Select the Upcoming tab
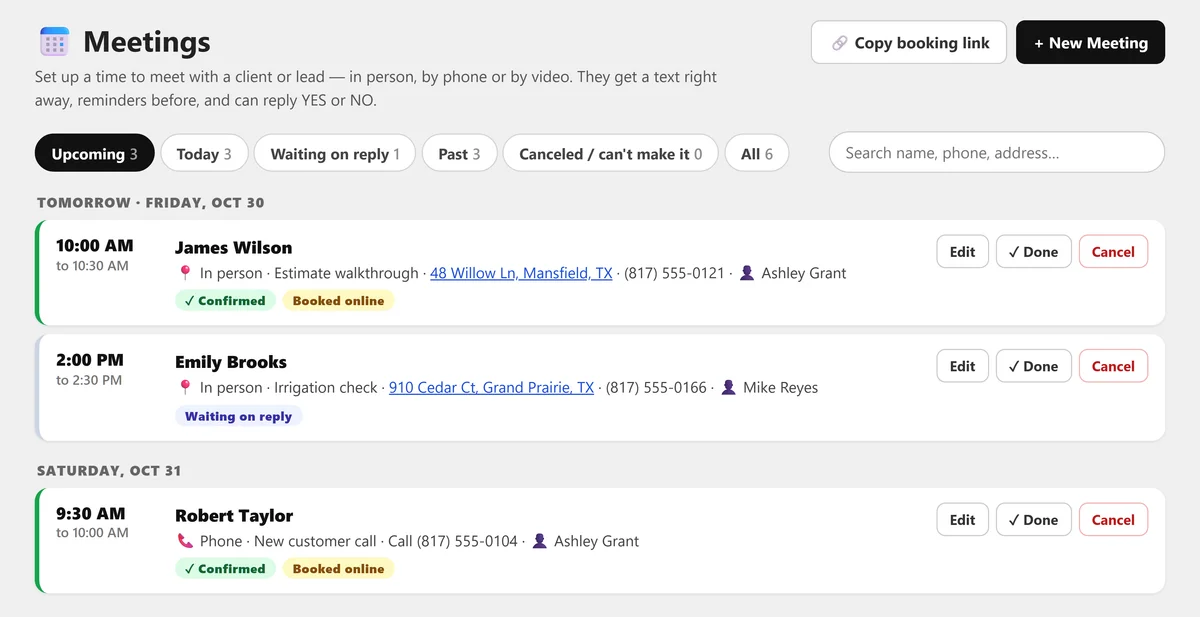1200x617 pixels. (x=95, y=153)
